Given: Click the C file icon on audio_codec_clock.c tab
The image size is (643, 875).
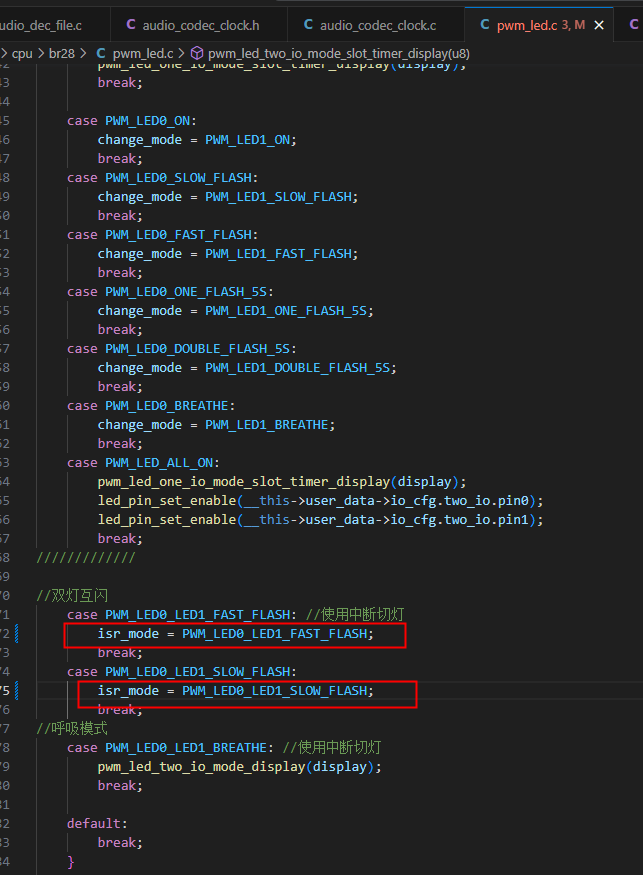Looking at the screenshot, I should 308,25.
